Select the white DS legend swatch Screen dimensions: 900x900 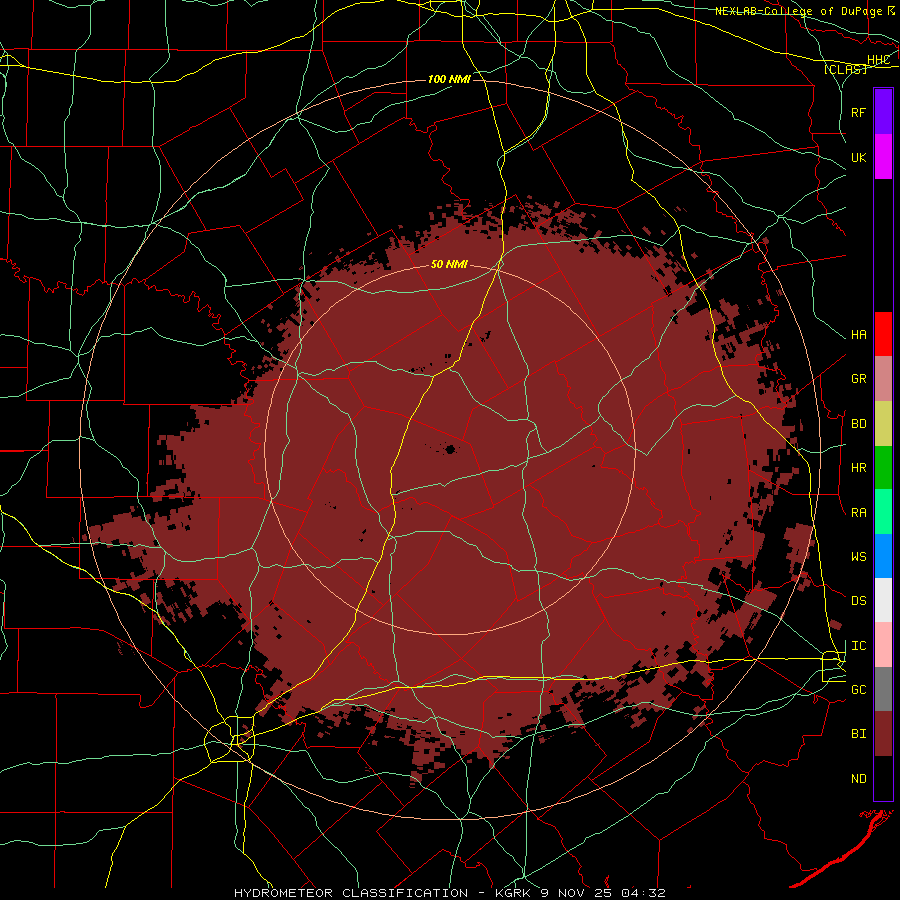(883, 600)
